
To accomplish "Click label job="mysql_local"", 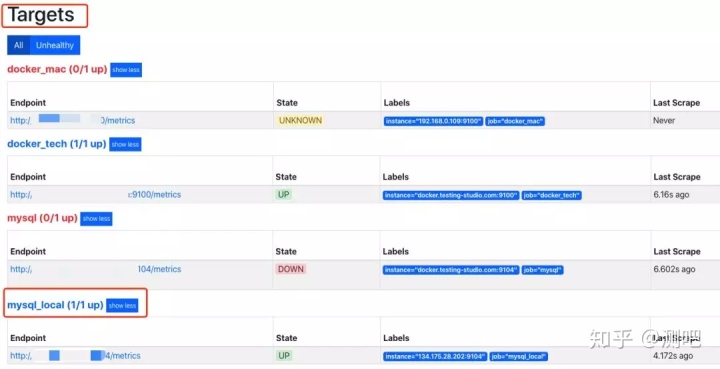I will click(519, 357).
